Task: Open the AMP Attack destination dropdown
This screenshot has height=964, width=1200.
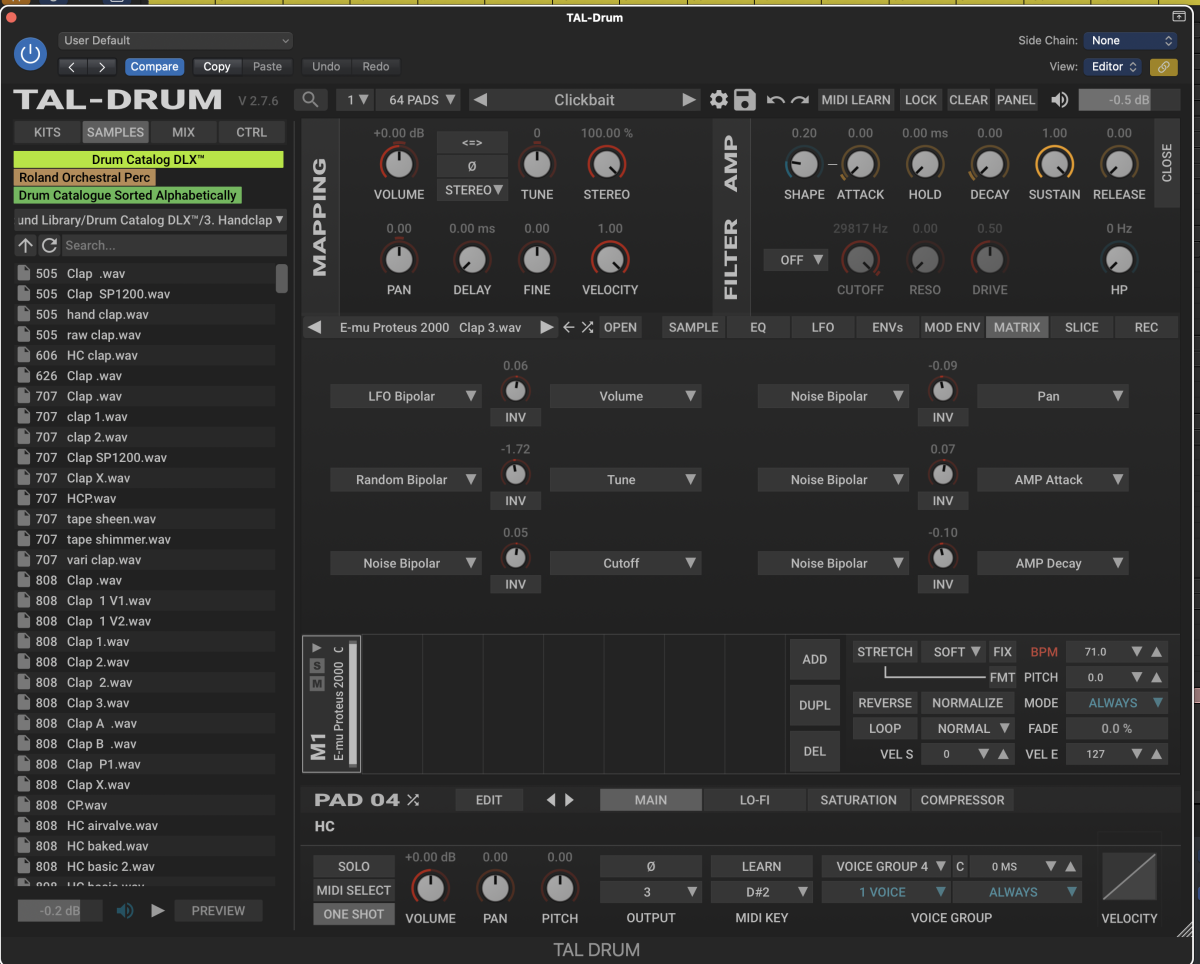Action: [x=1053, y=480]
